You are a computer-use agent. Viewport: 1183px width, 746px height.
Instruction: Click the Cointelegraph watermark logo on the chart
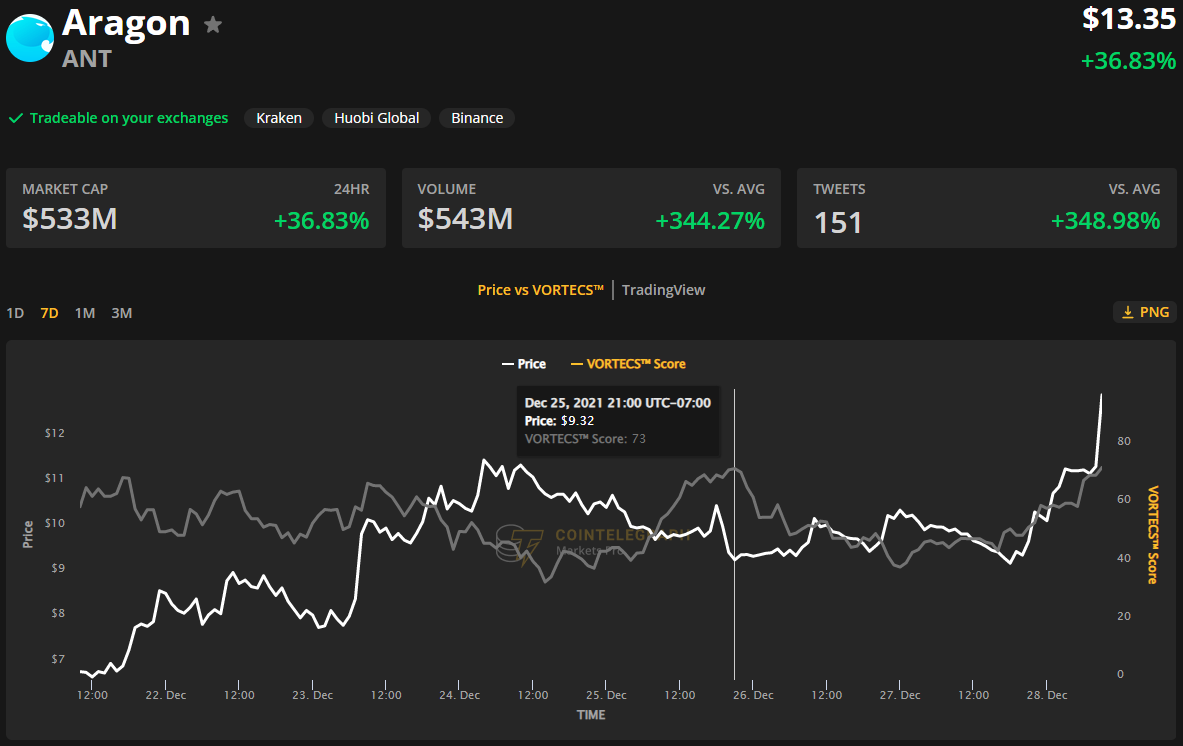coord(521,543)
